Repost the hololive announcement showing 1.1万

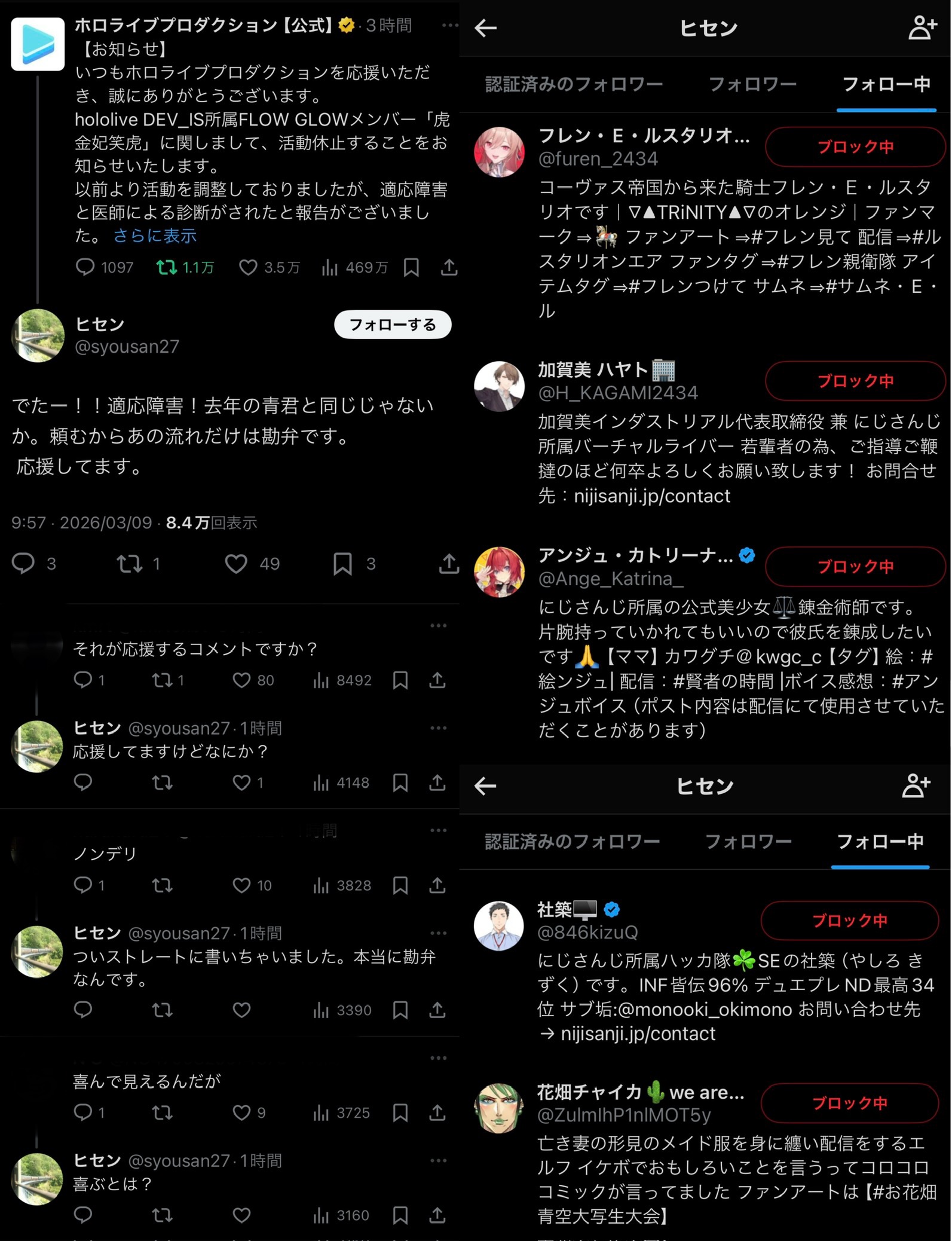167,267
